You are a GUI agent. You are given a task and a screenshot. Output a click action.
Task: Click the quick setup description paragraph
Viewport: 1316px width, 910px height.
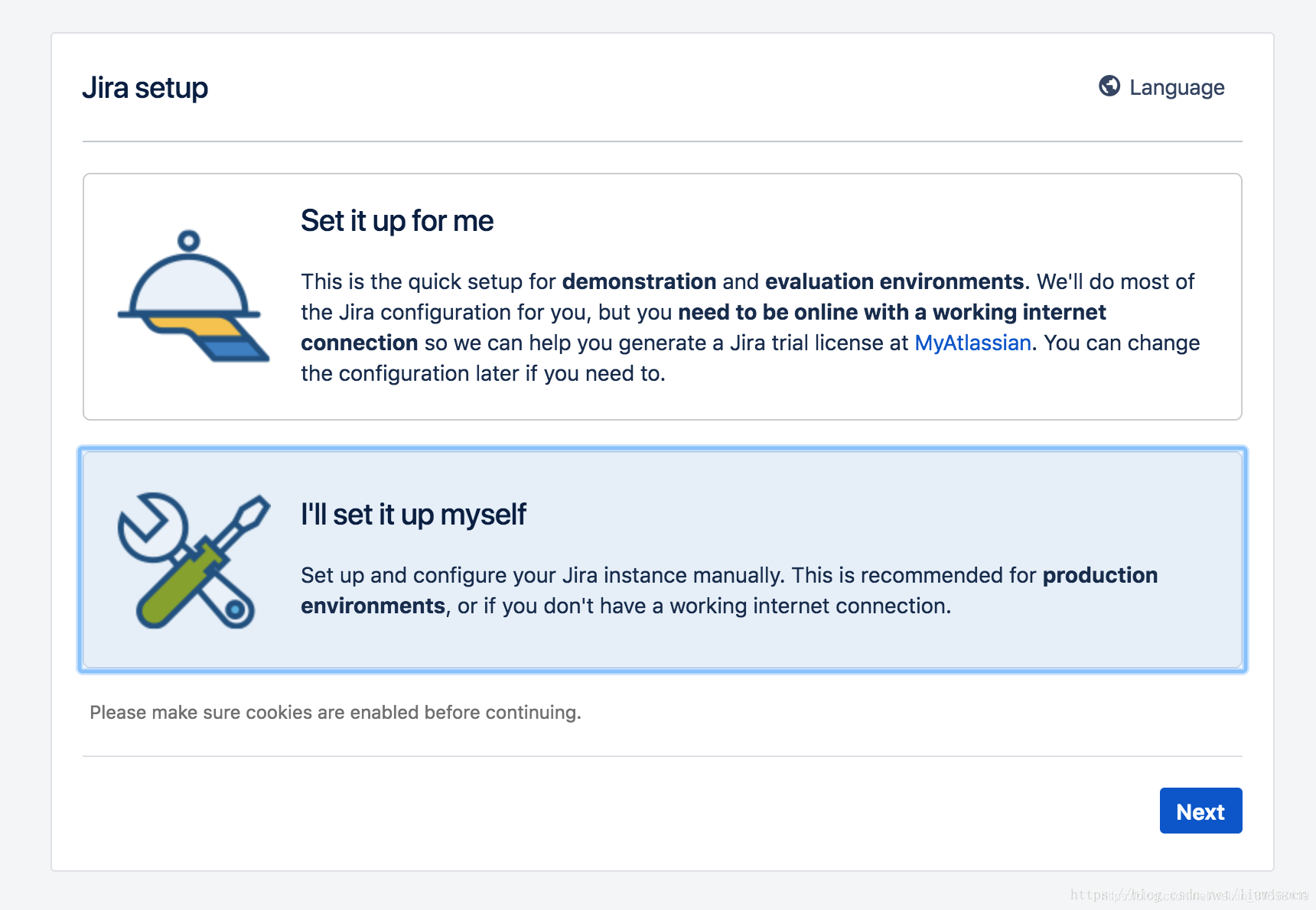[751, 327]
